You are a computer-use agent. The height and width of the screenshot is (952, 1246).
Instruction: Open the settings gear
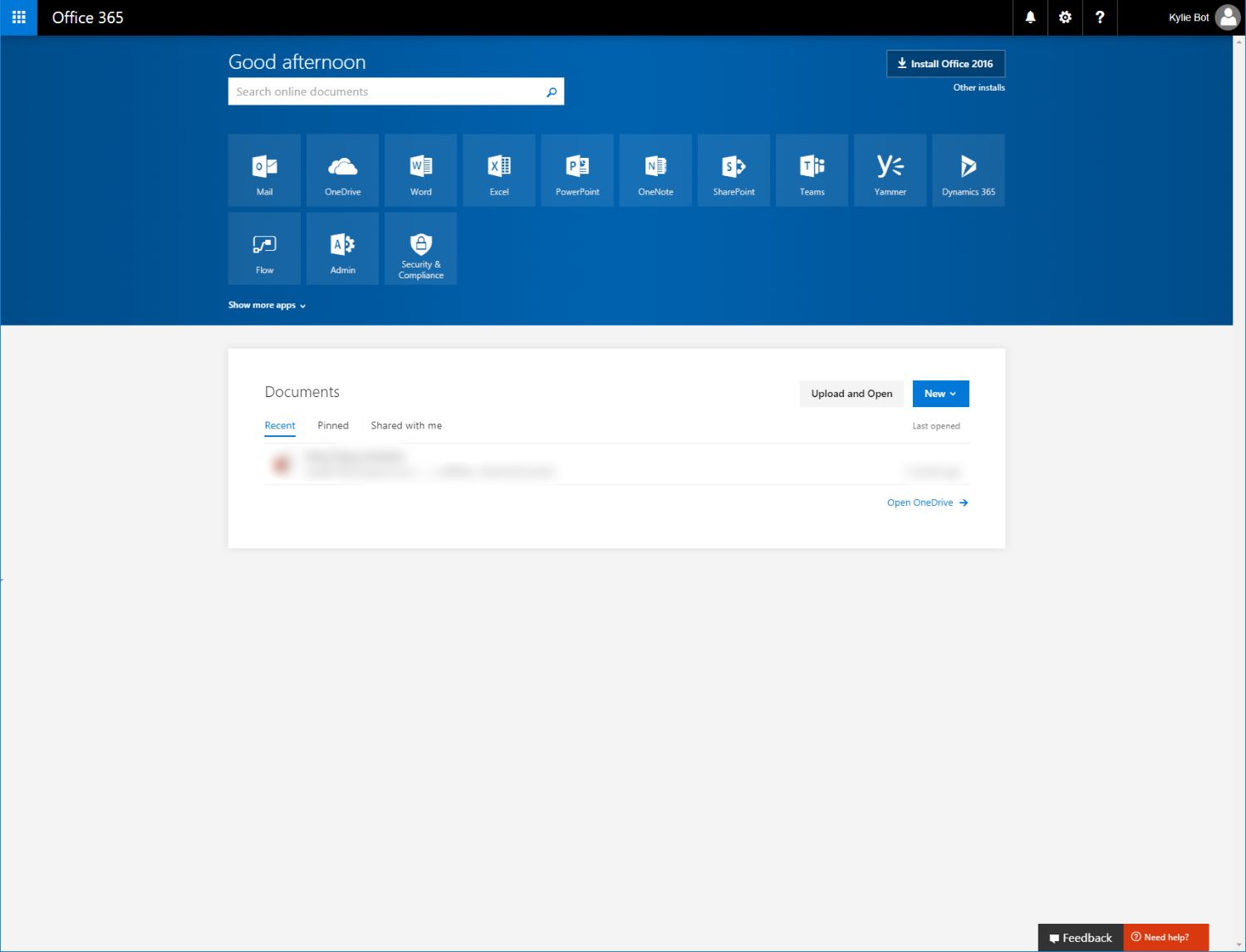pos(1065,17)
